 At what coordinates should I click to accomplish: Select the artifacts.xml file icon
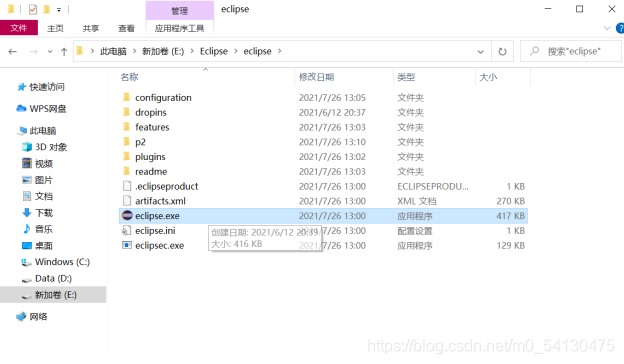[127, 200]
